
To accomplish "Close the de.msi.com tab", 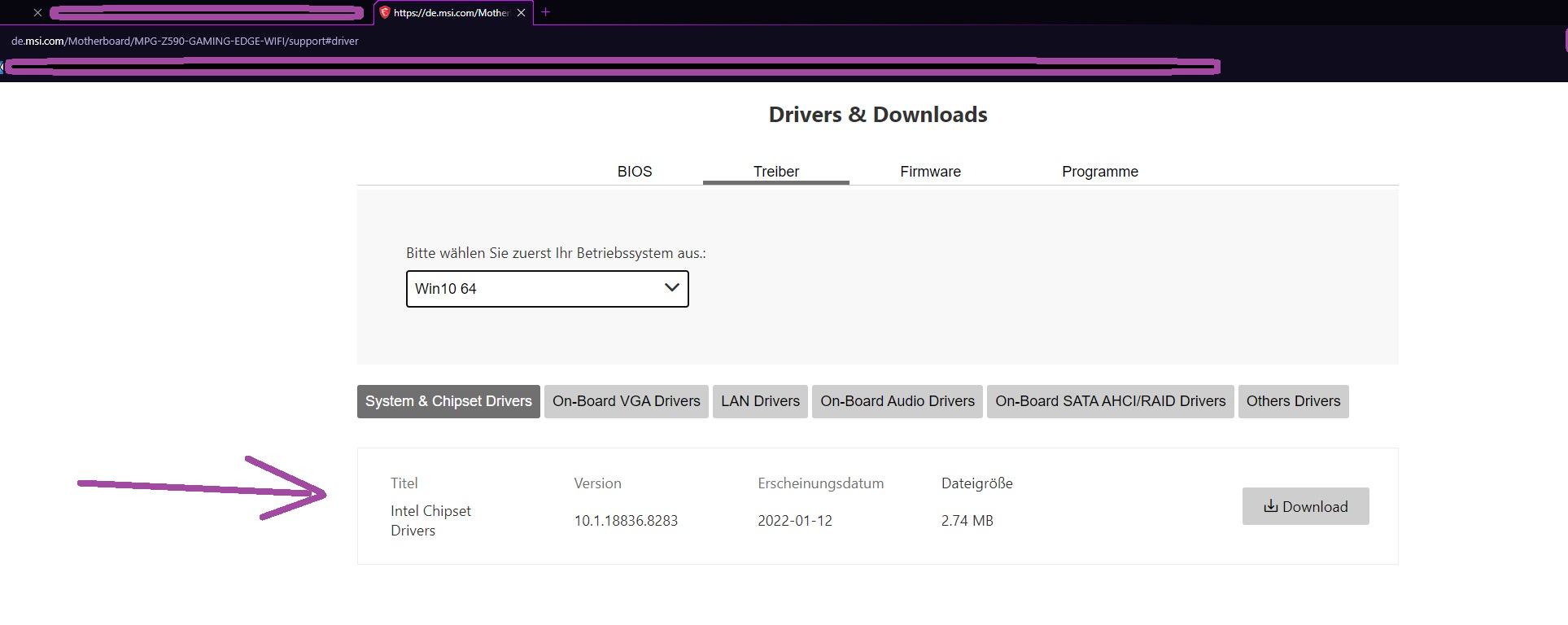I will click(x=521, y=13).
